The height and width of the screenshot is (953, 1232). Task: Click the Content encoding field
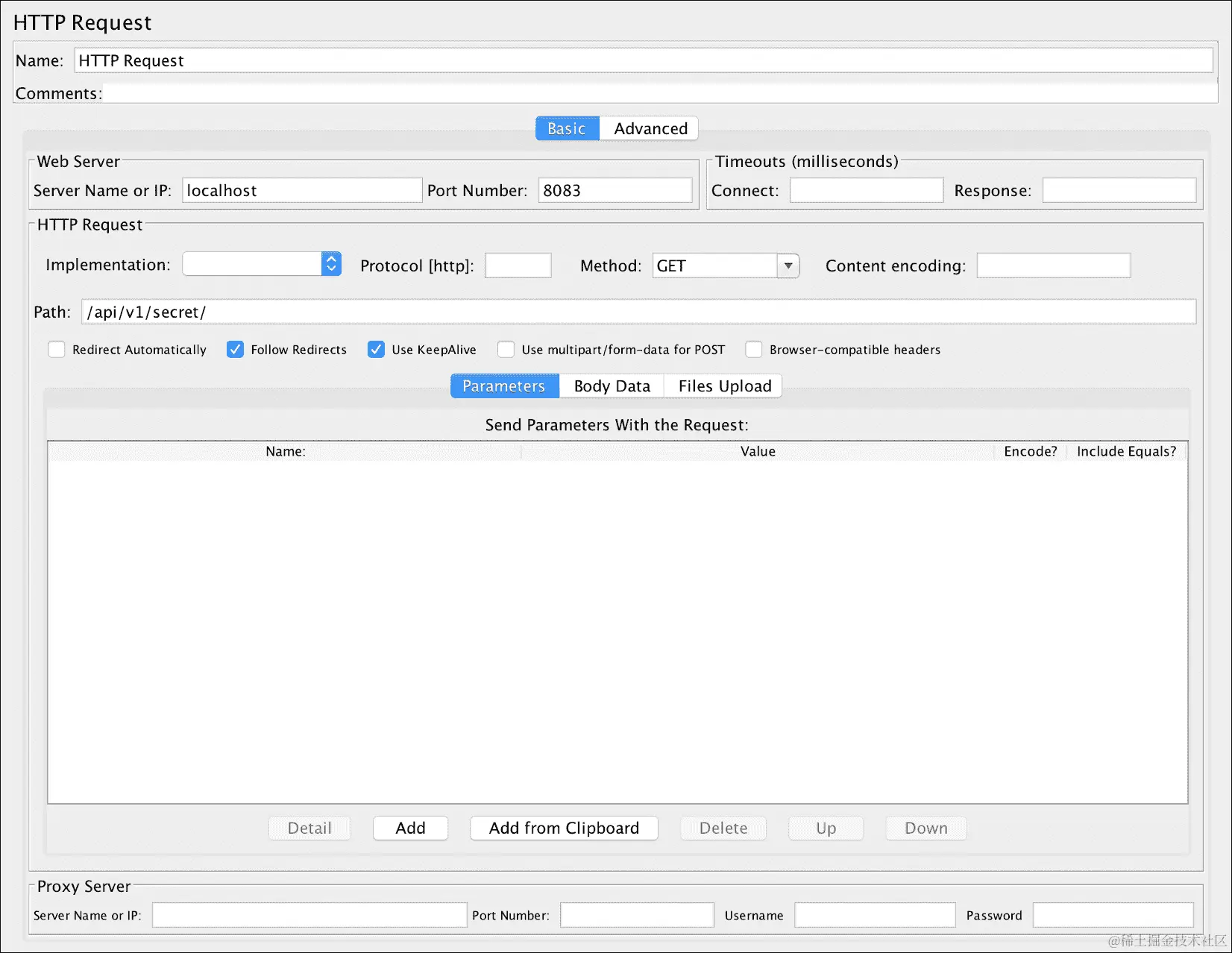[x=1054, y=265]
